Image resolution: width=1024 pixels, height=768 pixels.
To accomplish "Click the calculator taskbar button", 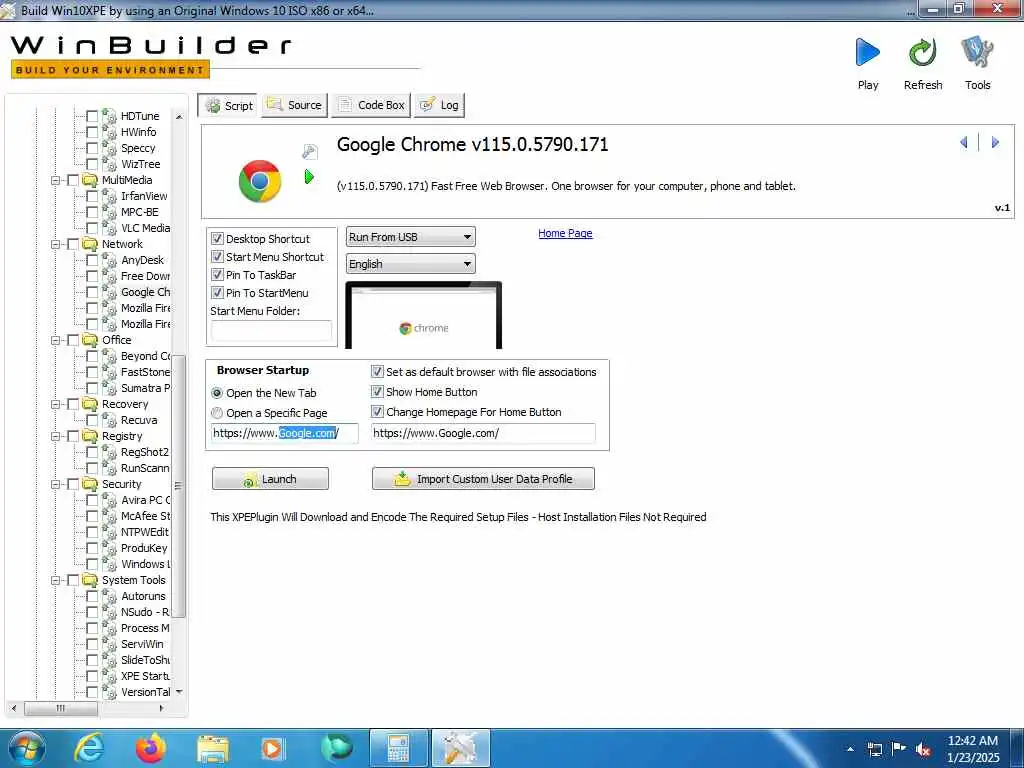I will tap(398, 748).
